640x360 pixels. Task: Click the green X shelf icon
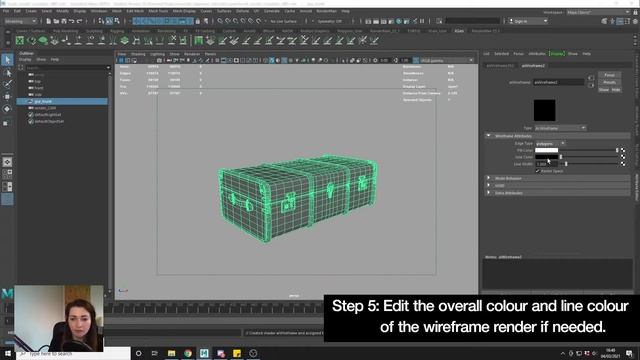coord(20,40)
